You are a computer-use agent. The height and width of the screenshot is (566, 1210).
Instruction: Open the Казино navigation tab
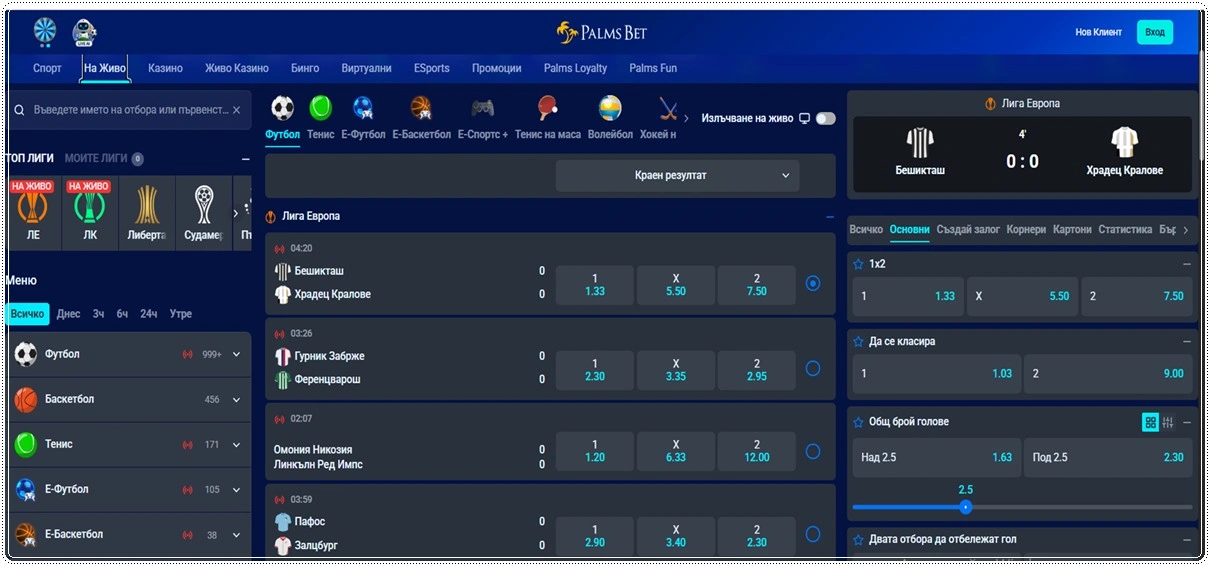(x=165, y=68)
